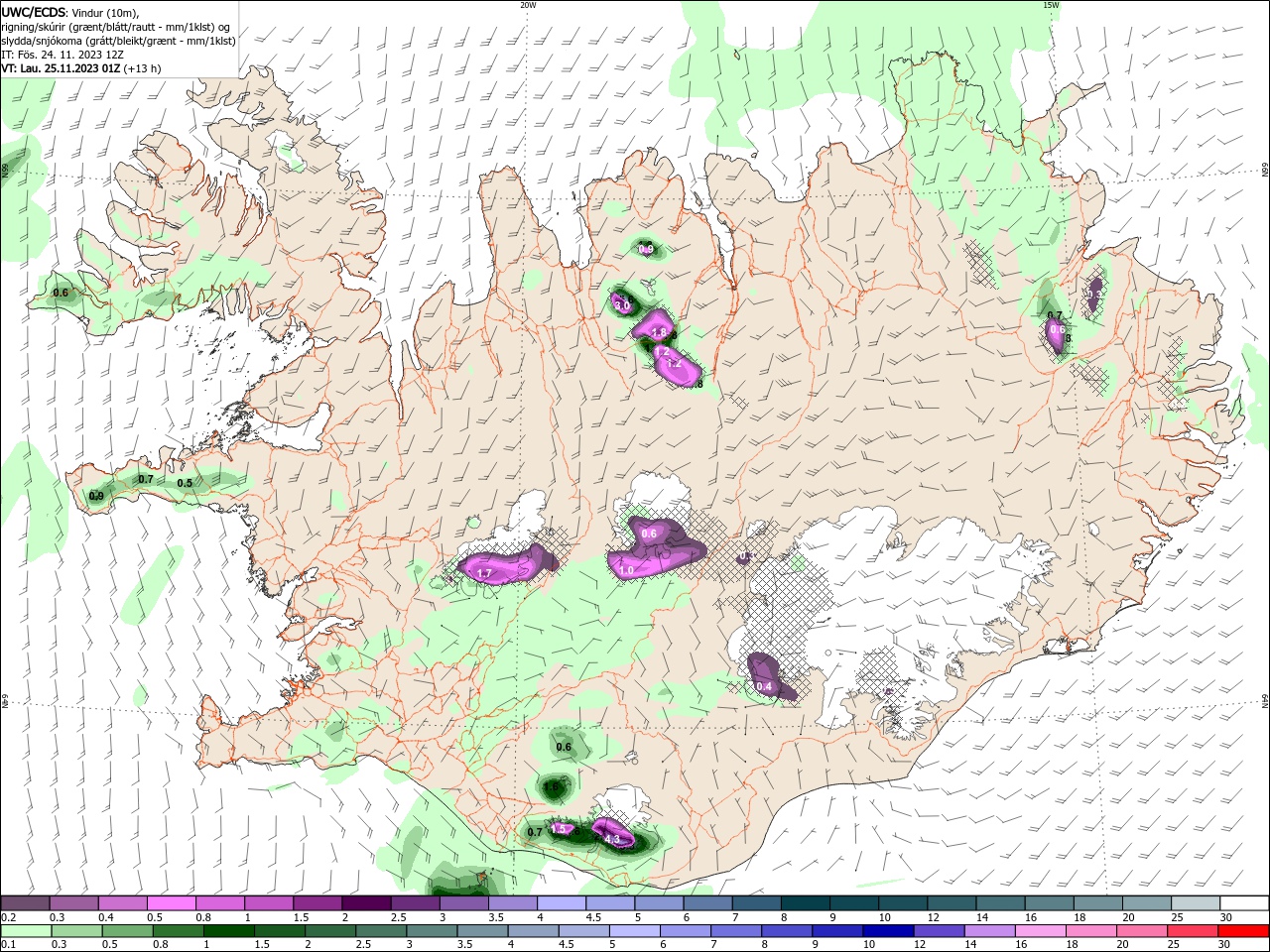Click the '9' label under the rain legend

[817, 945]
